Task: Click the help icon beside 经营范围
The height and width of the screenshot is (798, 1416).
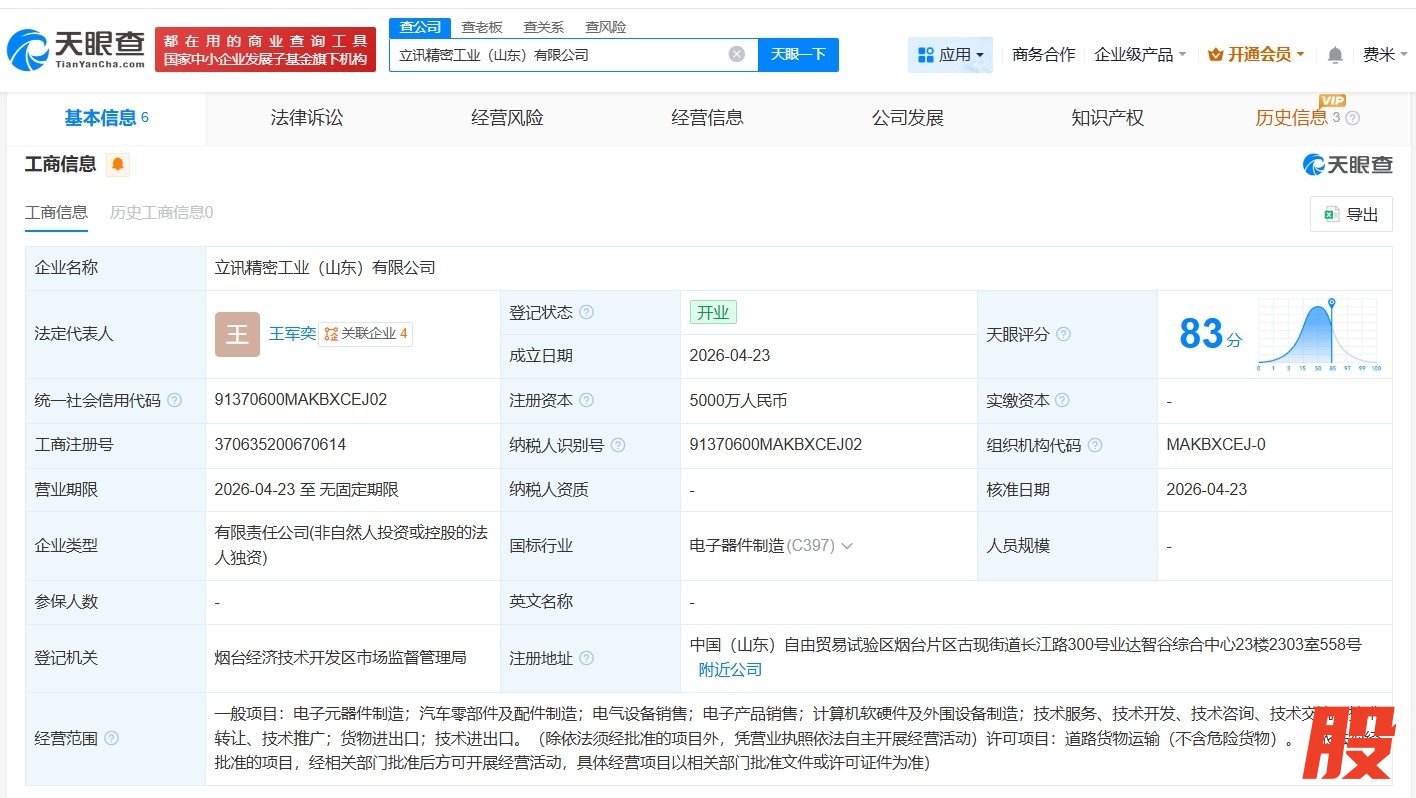Action: point(111,738)
